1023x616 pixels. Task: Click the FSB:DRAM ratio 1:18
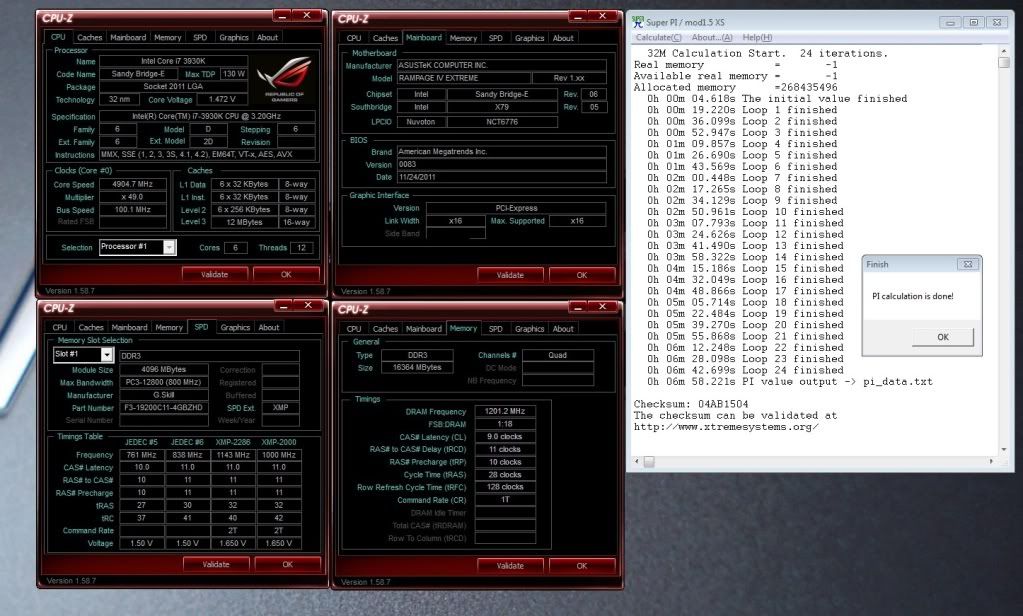pyautogui.click(x=505, y=424)
